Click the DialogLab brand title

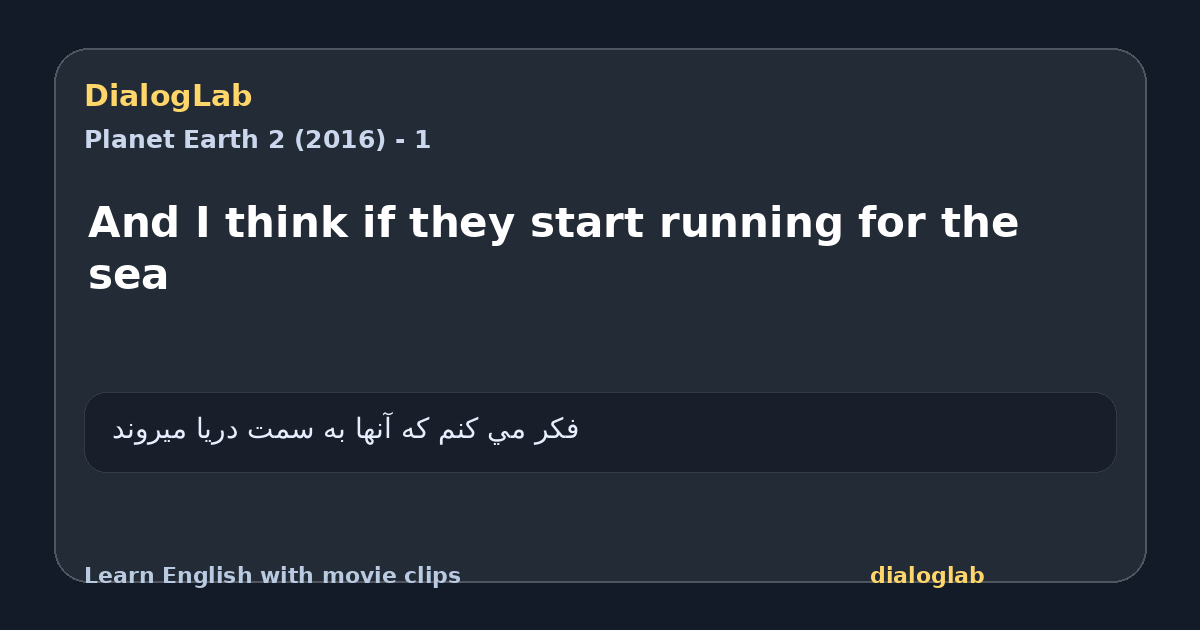click(x=168, y=97)
